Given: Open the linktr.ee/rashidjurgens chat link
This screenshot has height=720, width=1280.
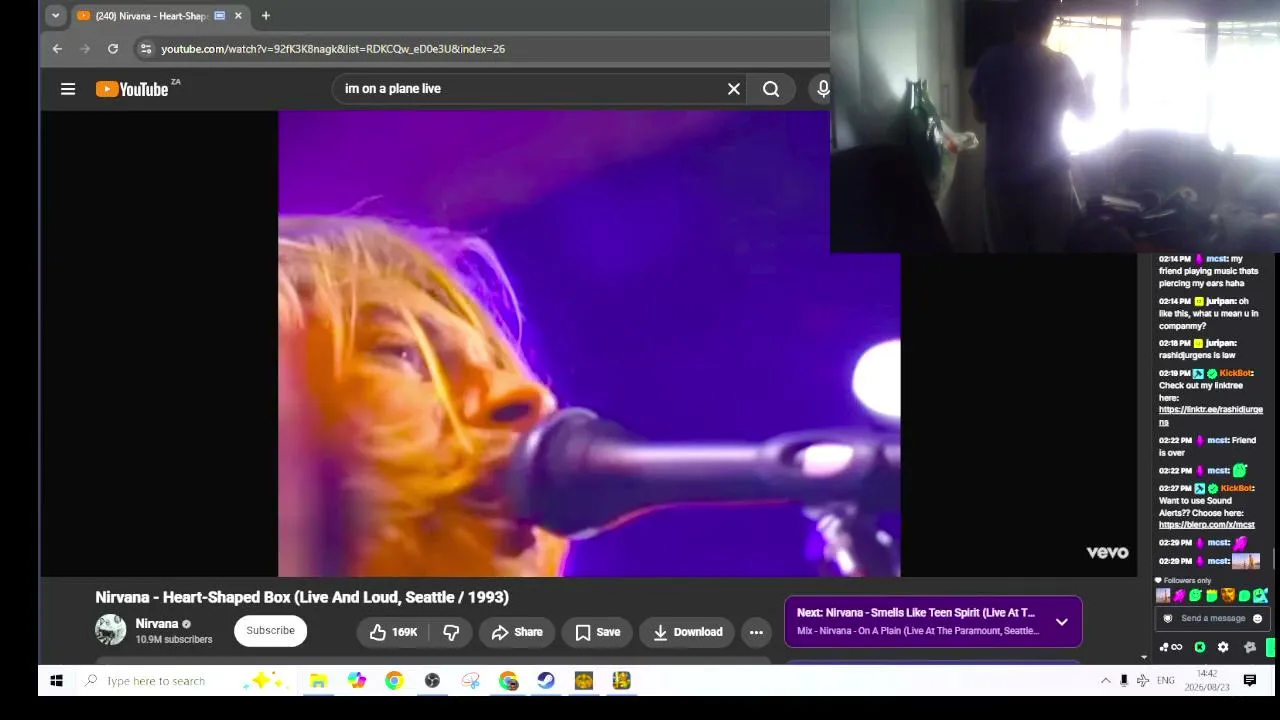Looking at the screenshot, I should [1210, 415].
